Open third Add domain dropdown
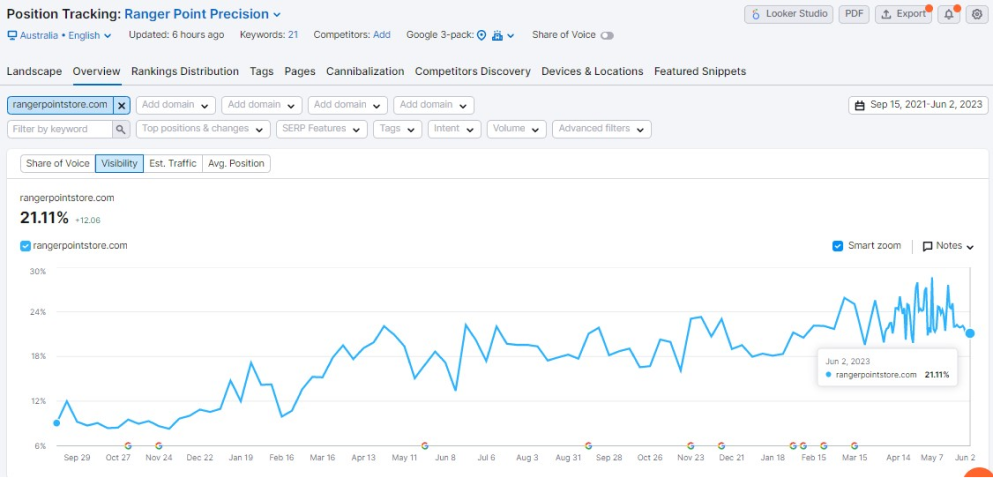 (x=347, y=105)
